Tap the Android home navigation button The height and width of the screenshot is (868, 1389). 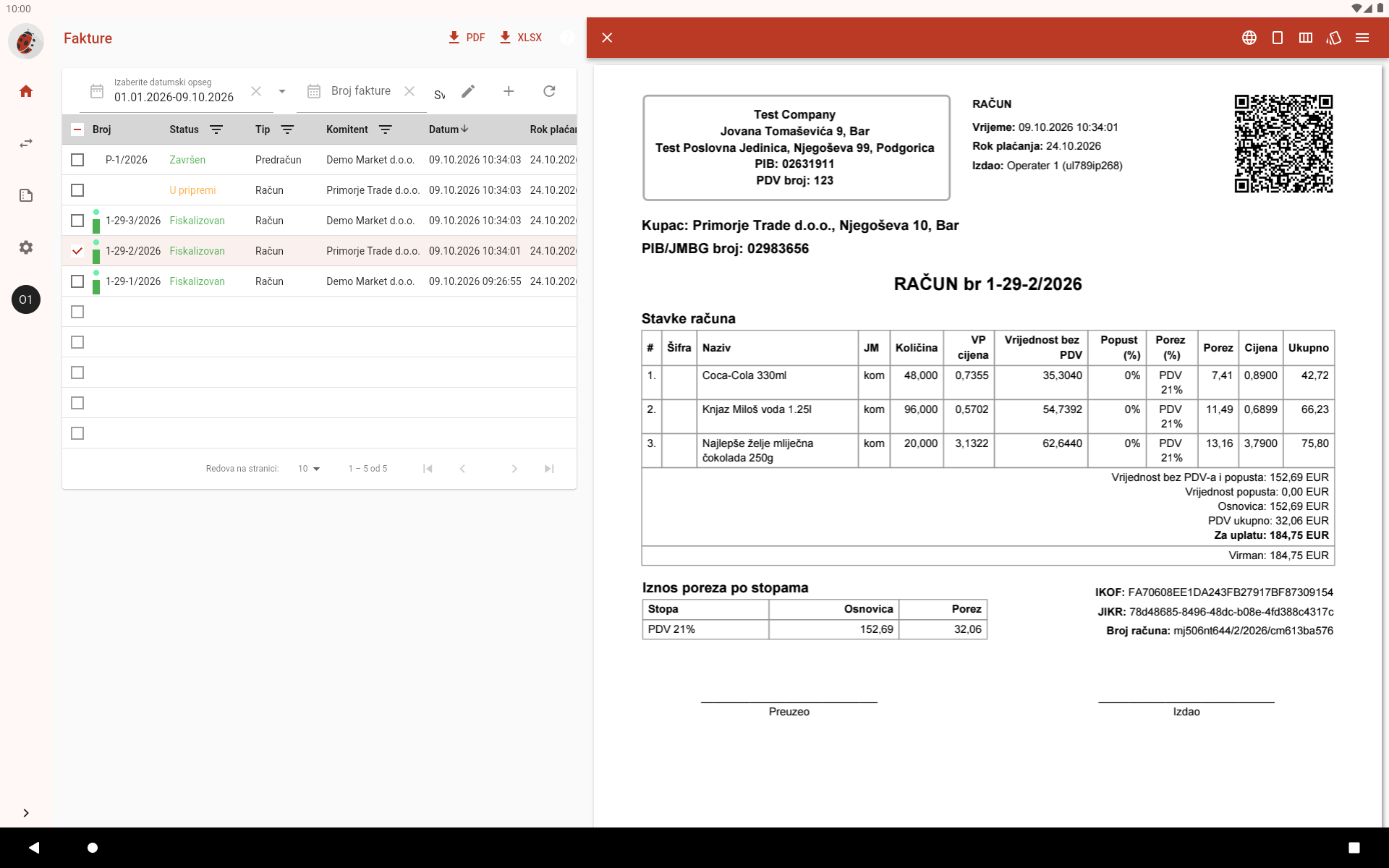pyautogui.click(x=93, y=848)
